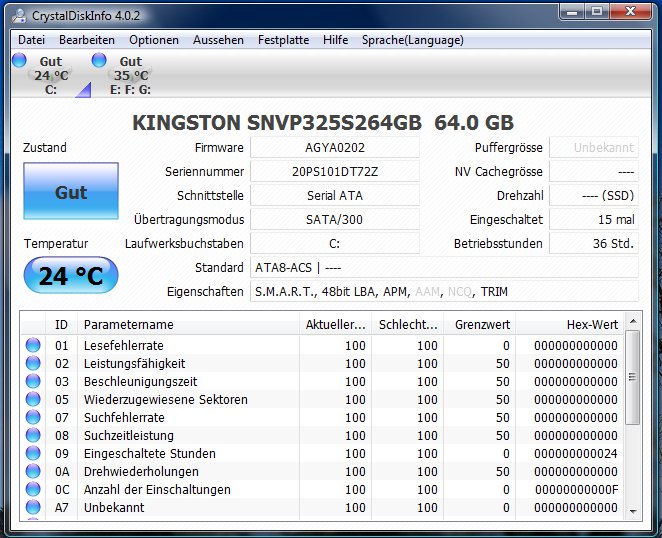Click the Grenzwert column header
Viewport: 662px width, 538px height.
tap(480, 324)
